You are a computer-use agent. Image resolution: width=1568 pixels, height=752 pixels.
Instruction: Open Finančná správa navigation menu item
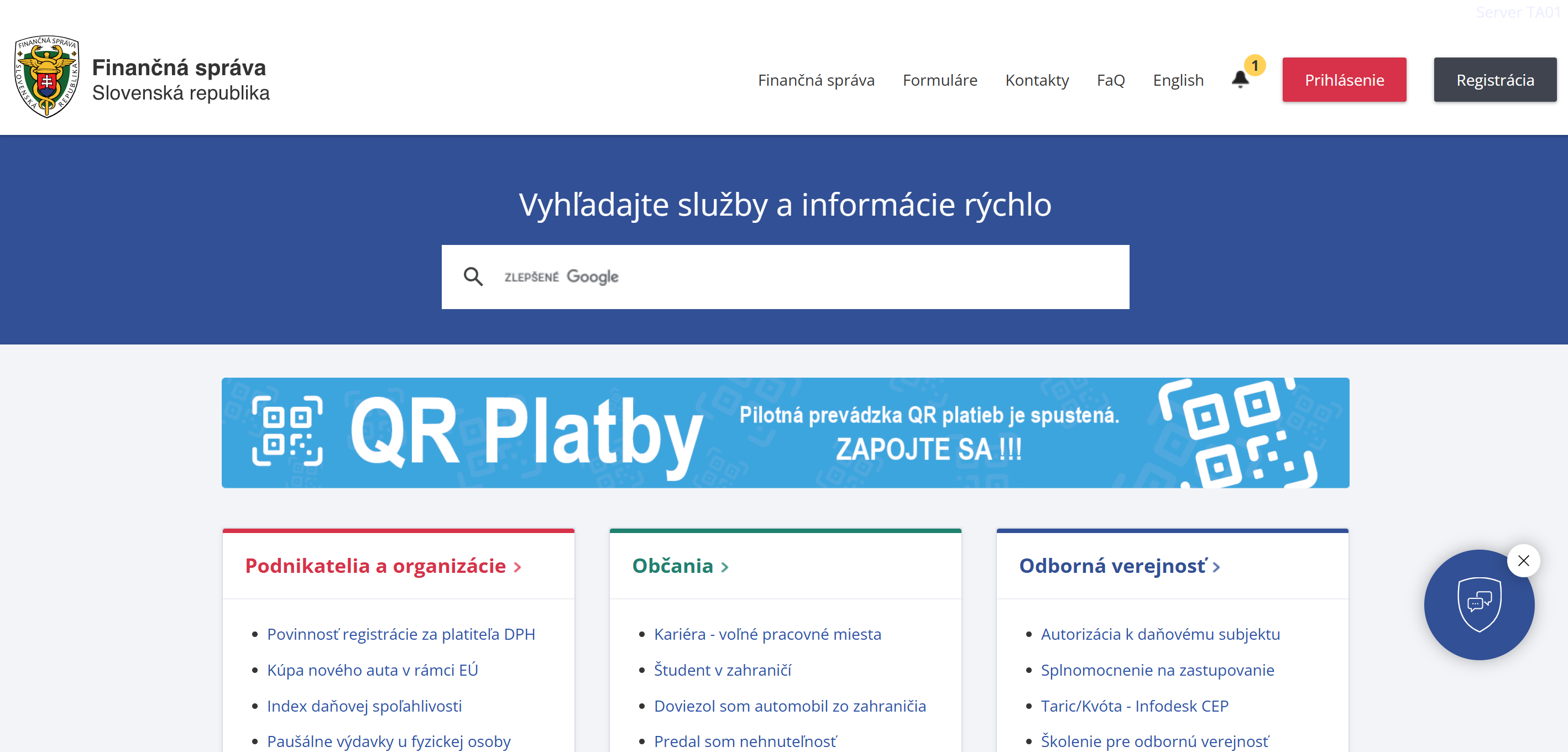pyautogui.click(x=816, y=80)
